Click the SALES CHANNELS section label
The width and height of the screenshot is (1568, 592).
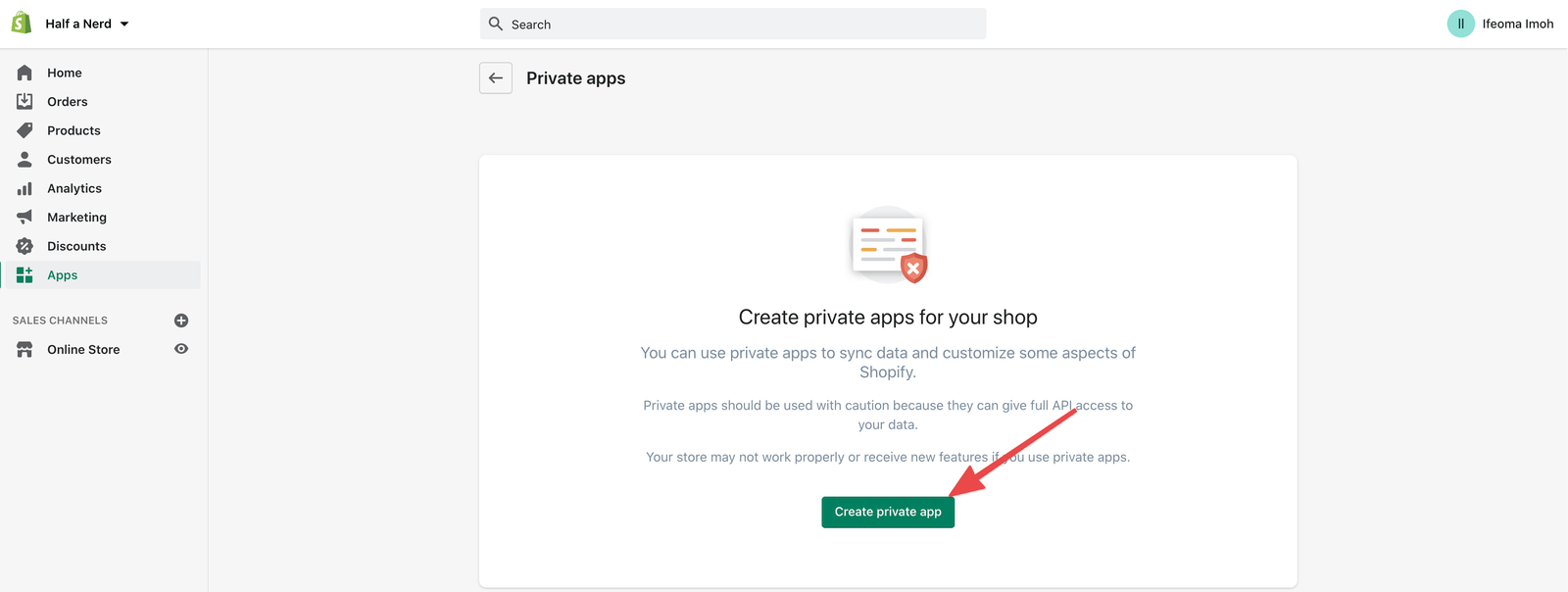60,321
